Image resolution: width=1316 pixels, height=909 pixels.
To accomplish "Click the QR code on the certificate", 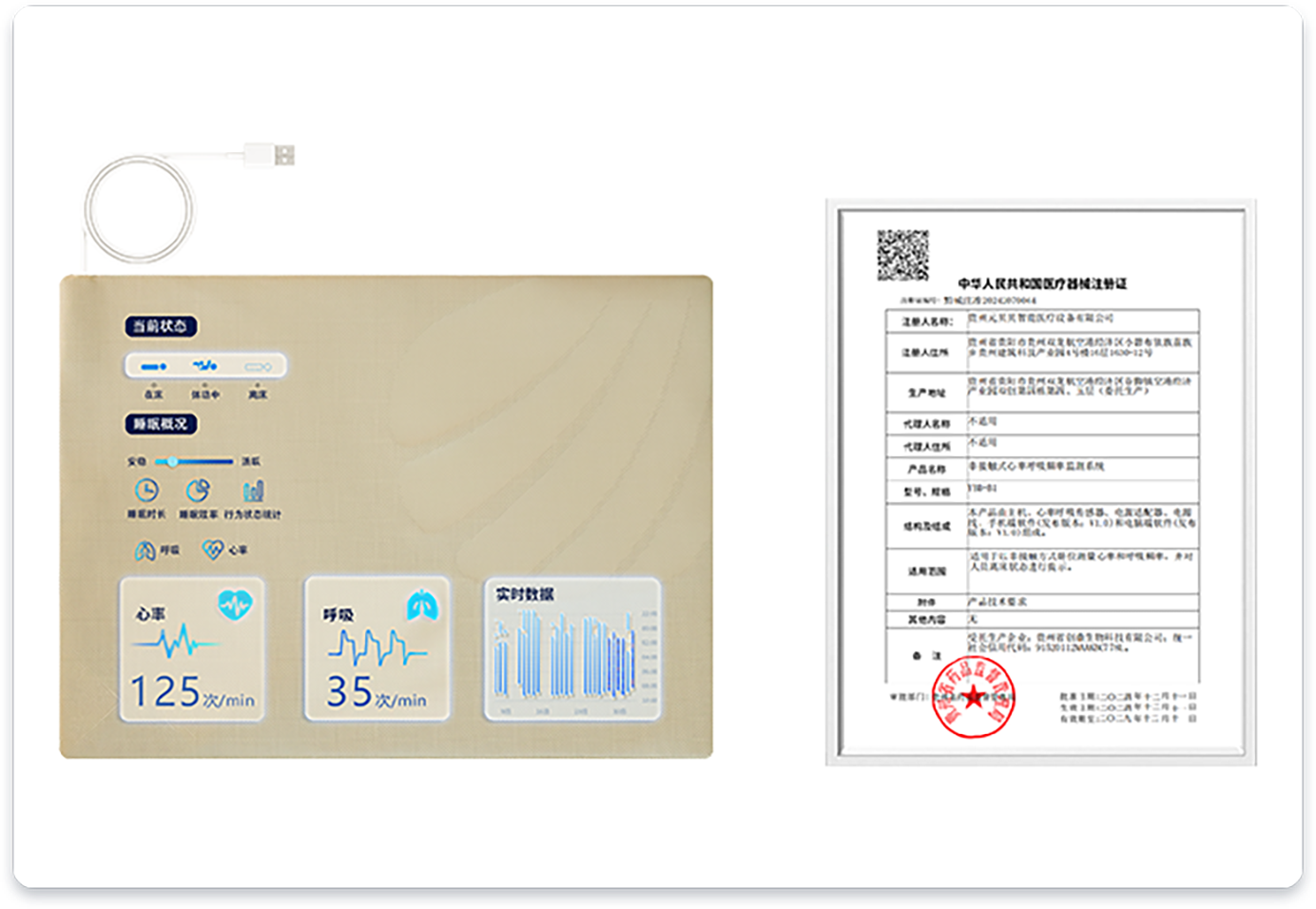I will point(902,255).
